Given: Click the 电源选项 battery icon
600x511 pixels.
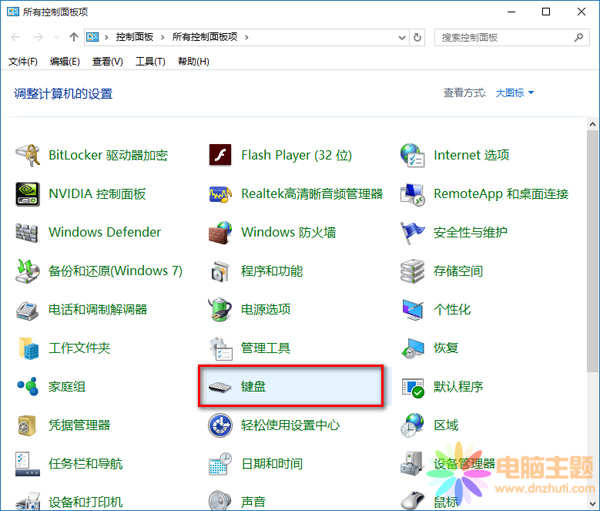Looking at the screenshot, I should 220,309.
